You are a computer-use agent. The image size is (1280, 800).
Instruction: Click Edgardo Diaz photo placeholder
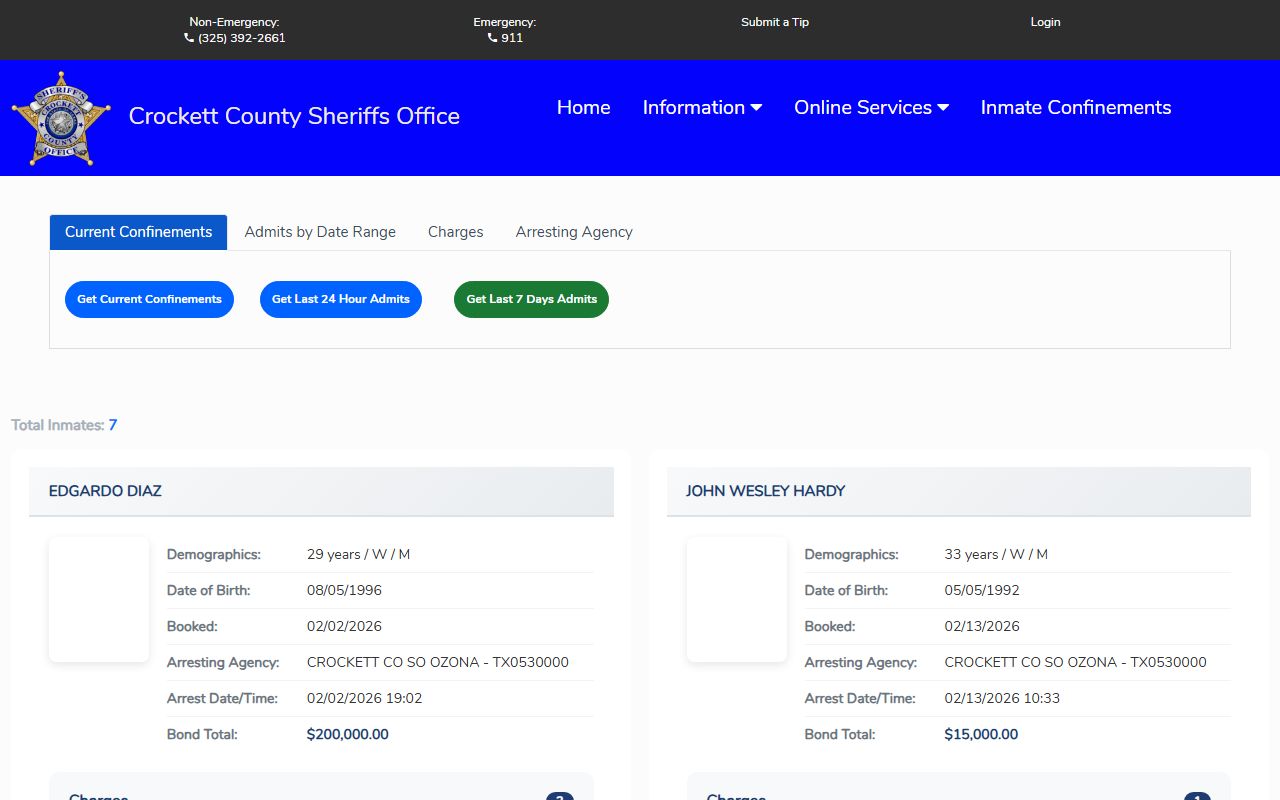point(99,599)
